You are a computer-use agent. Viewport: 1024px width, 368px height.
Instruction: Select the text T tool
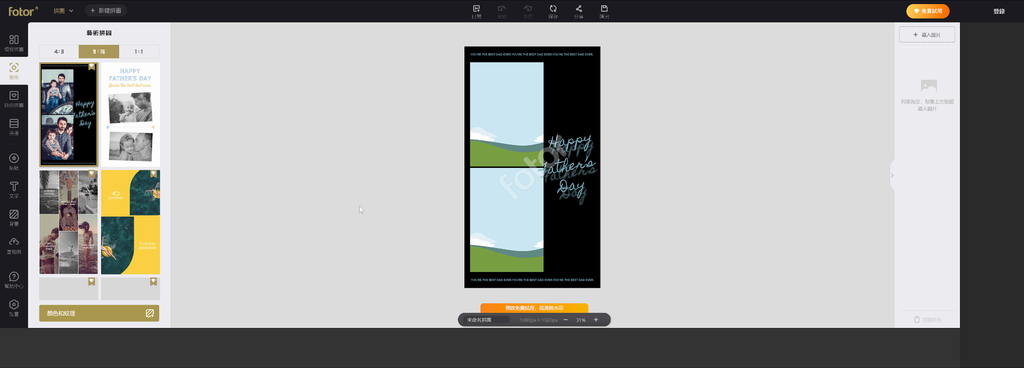(14, 189)
